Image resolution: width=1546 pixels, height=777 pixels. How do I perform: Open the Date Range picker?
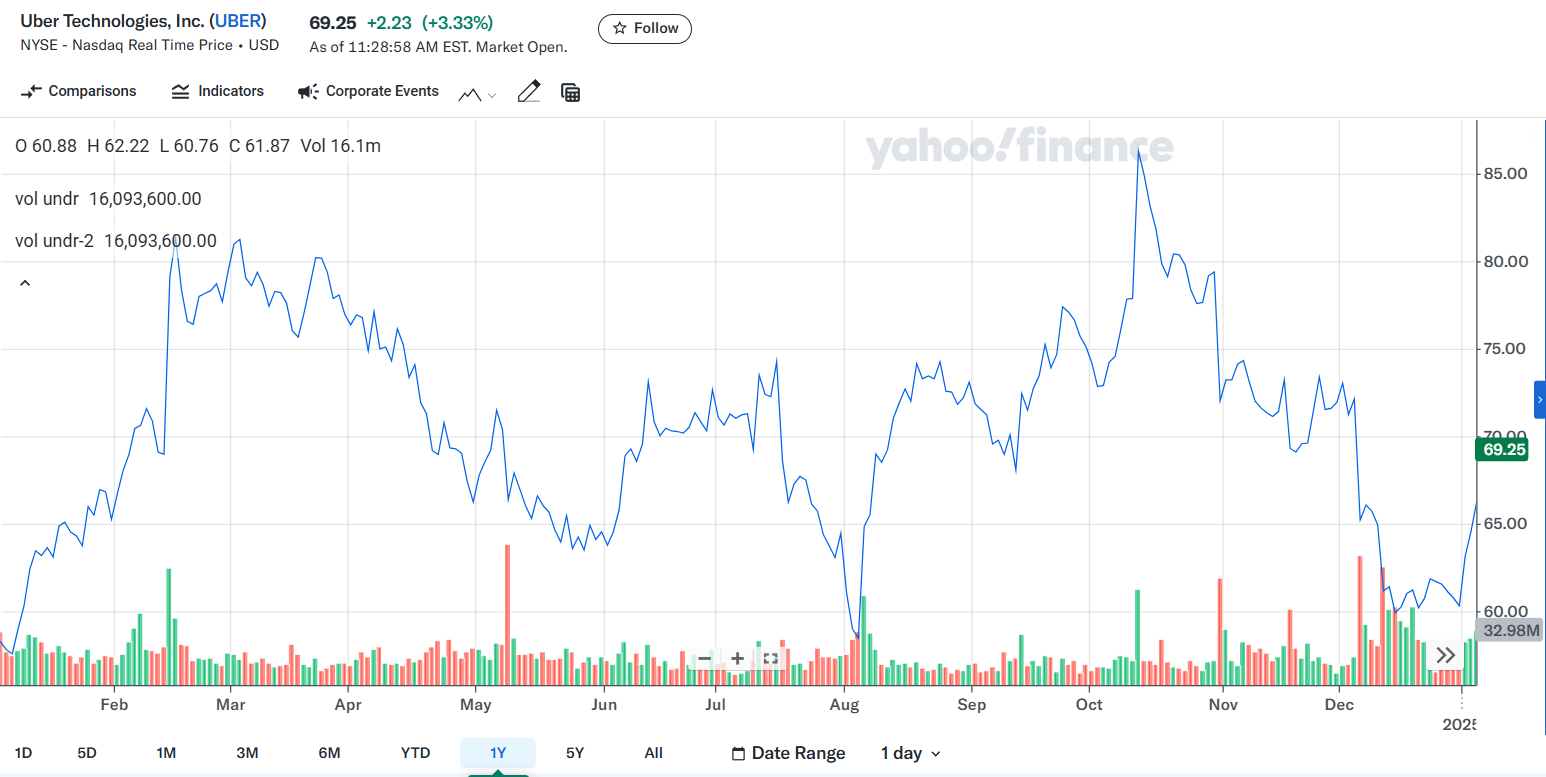pyautogui.click(x=789, y=753)
